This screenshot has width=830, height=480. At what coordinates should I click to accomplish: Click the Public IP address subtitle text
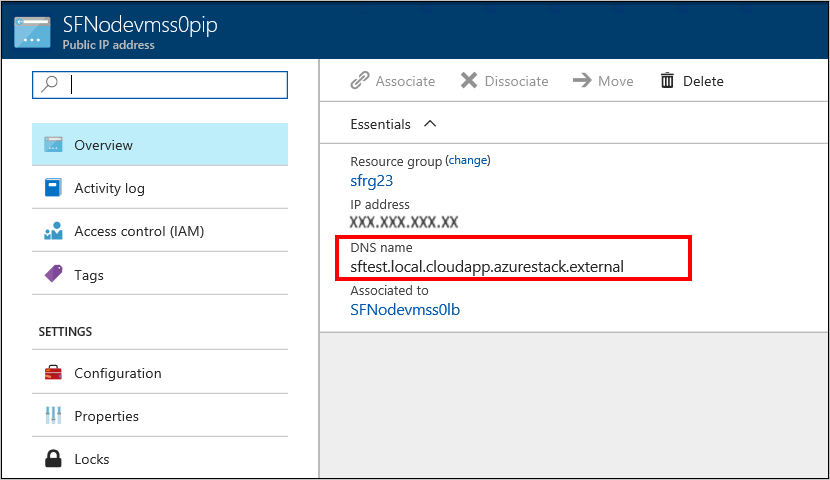pos(109,45)
